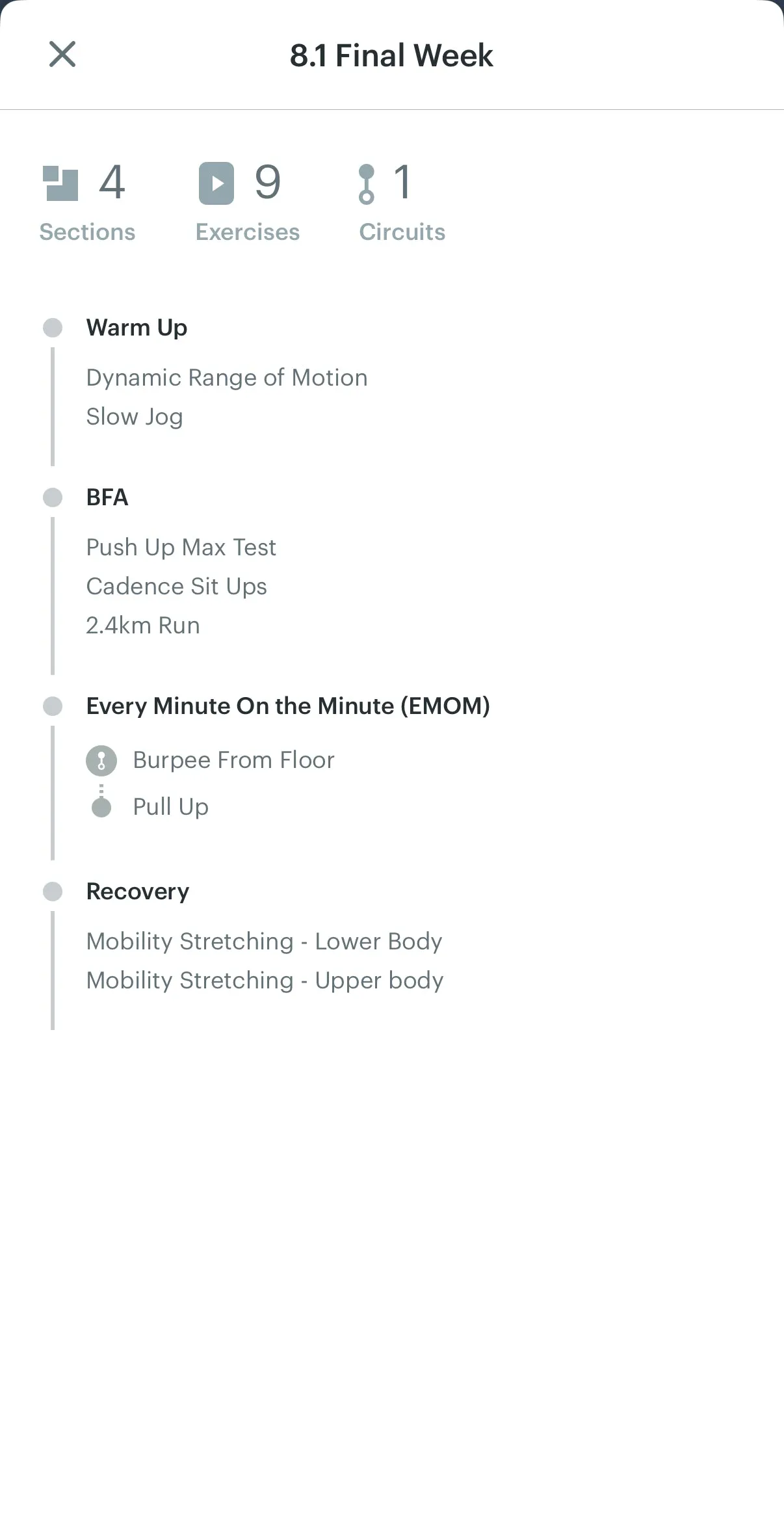Image resolution: width=784 pixels, height=1534 pixels.
Task: Tap the circuit icon beside Burpee From Floor
Action: pos(101,761)
